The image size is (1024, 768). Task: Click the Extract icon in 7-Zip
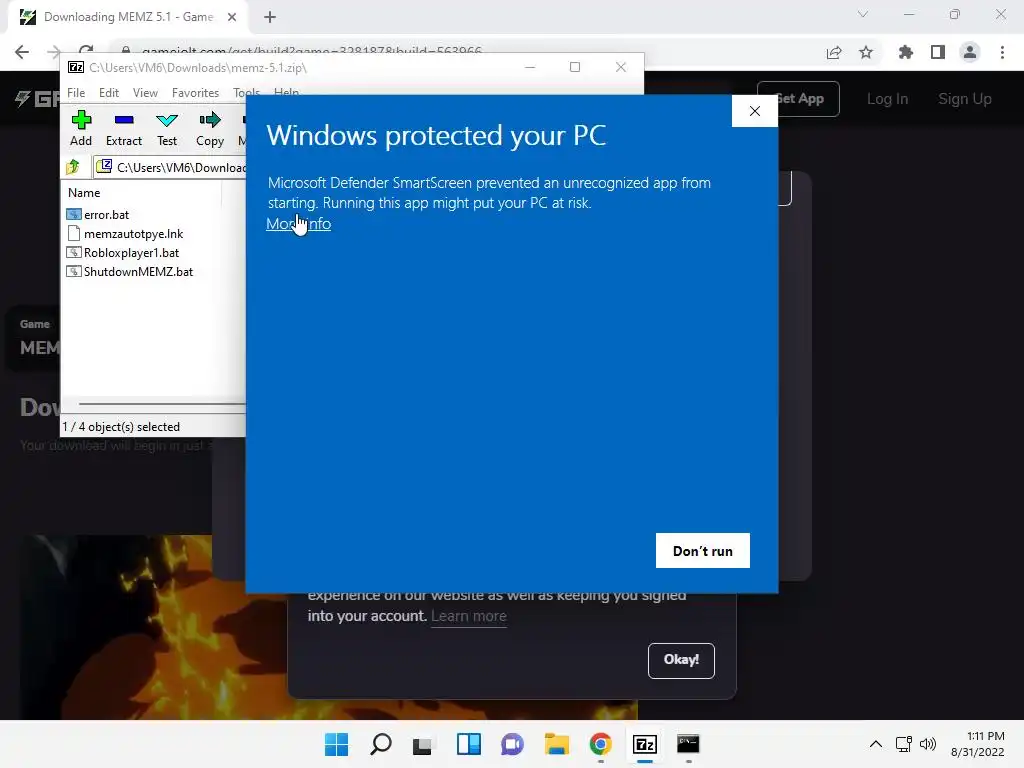pos(123,120)
